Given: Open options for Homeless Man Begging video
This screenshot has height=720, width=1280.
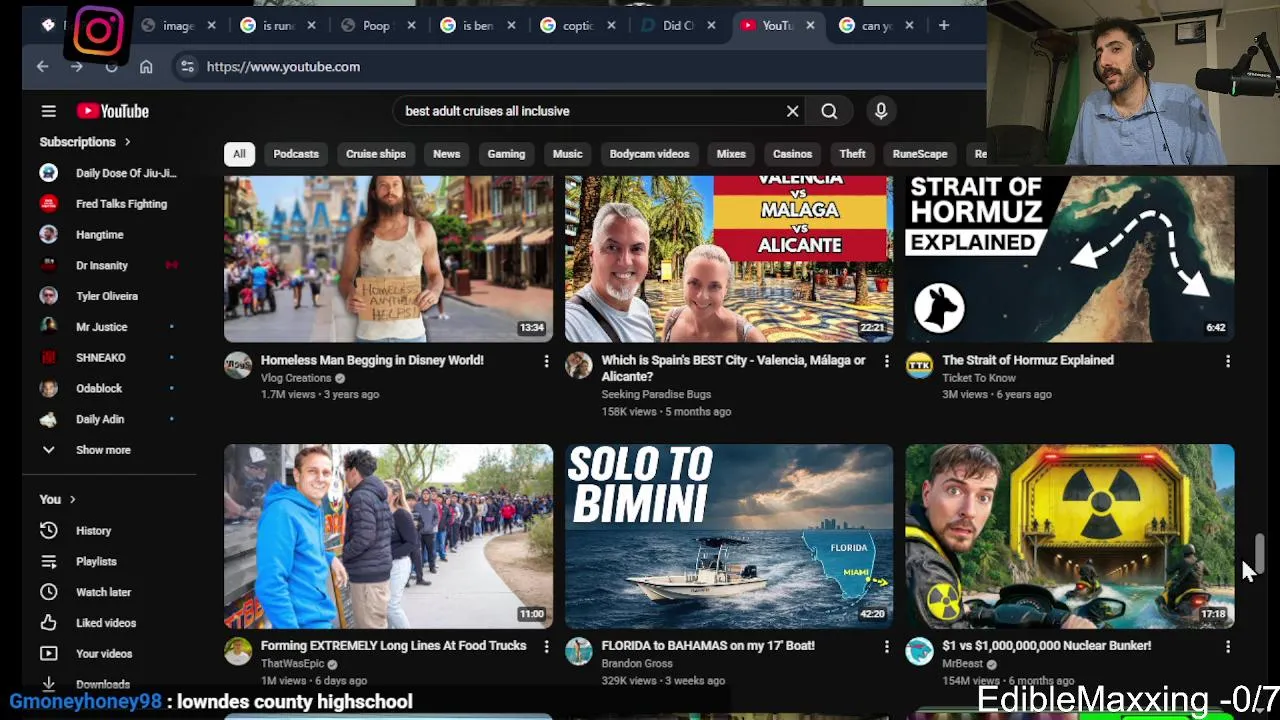Looking at the screenshot, I should pos(546,361).
